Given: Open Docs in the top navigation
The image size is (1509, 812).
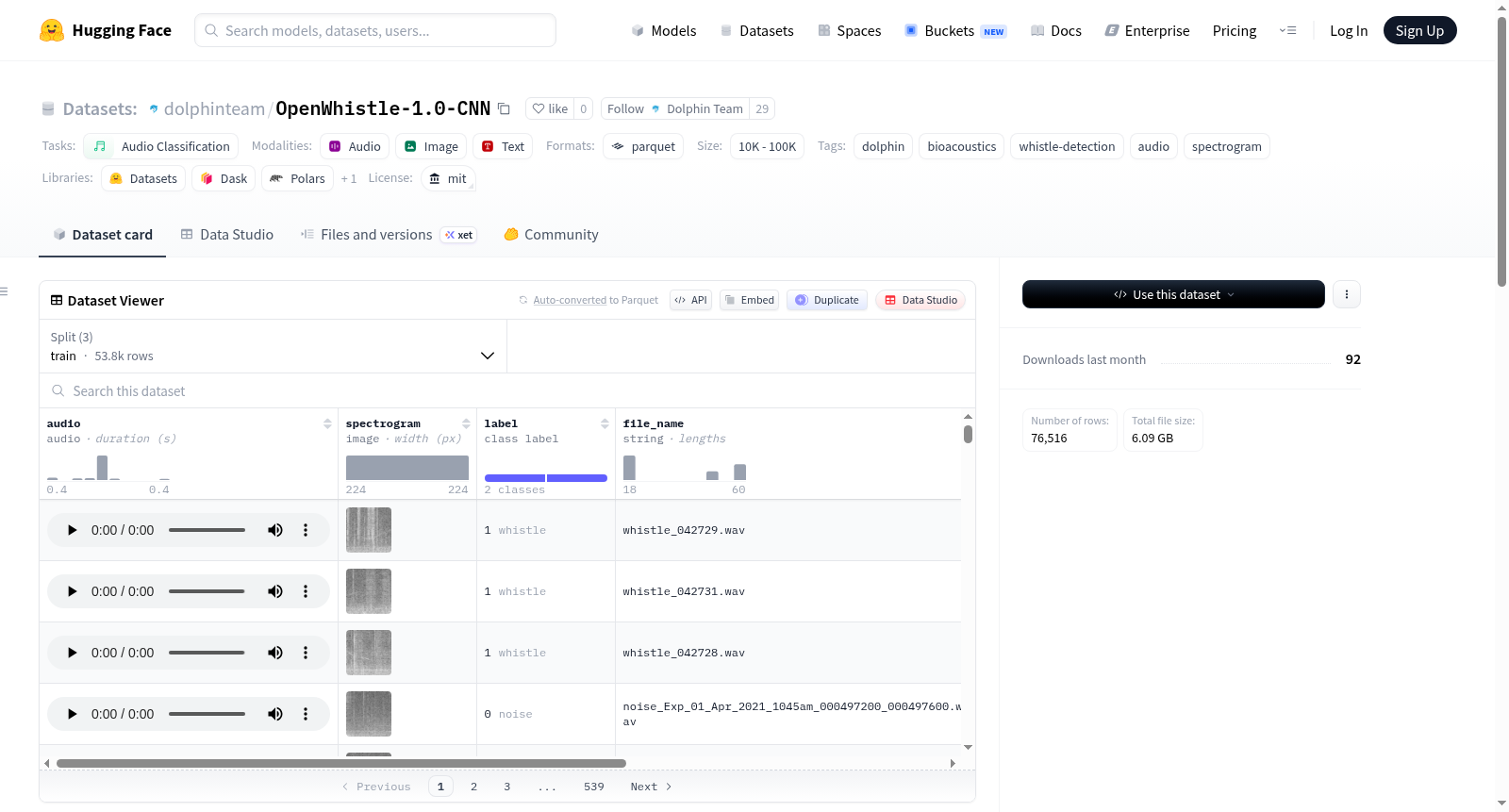Looking at the screenshot, I should click(1056, 31).
